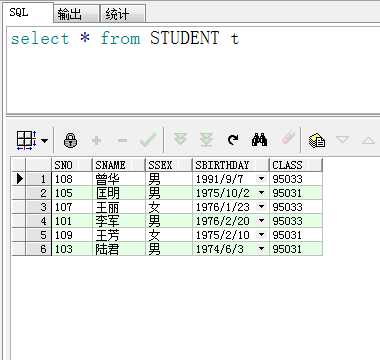Click the name cell 李军
380x360 pixels.
tap(118, 221)
